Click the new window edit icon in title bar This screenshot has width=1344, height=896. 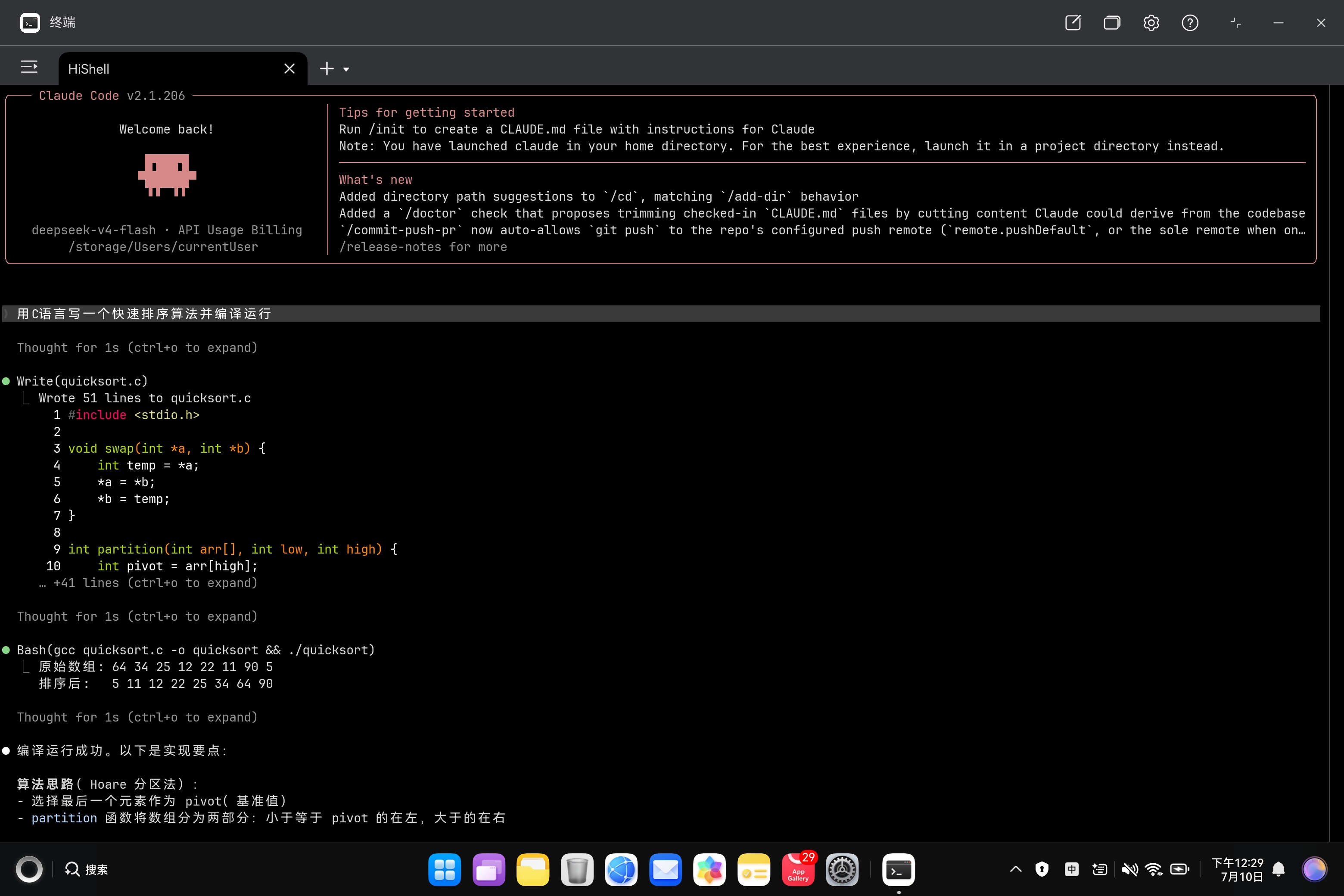(x=1073, y=23)
